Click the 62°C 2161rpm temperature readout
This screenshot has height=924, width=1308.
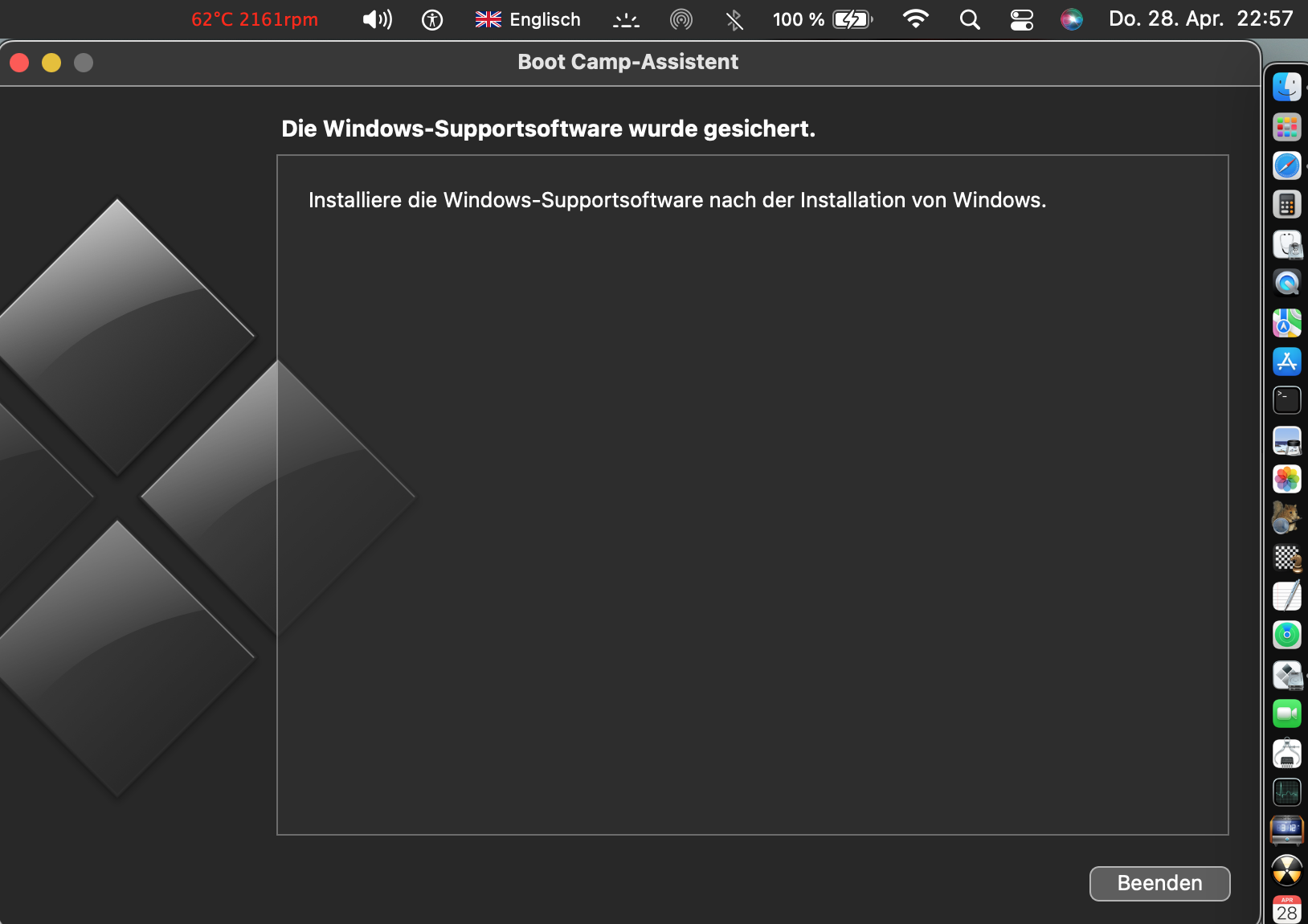click(x=255, y=19)
